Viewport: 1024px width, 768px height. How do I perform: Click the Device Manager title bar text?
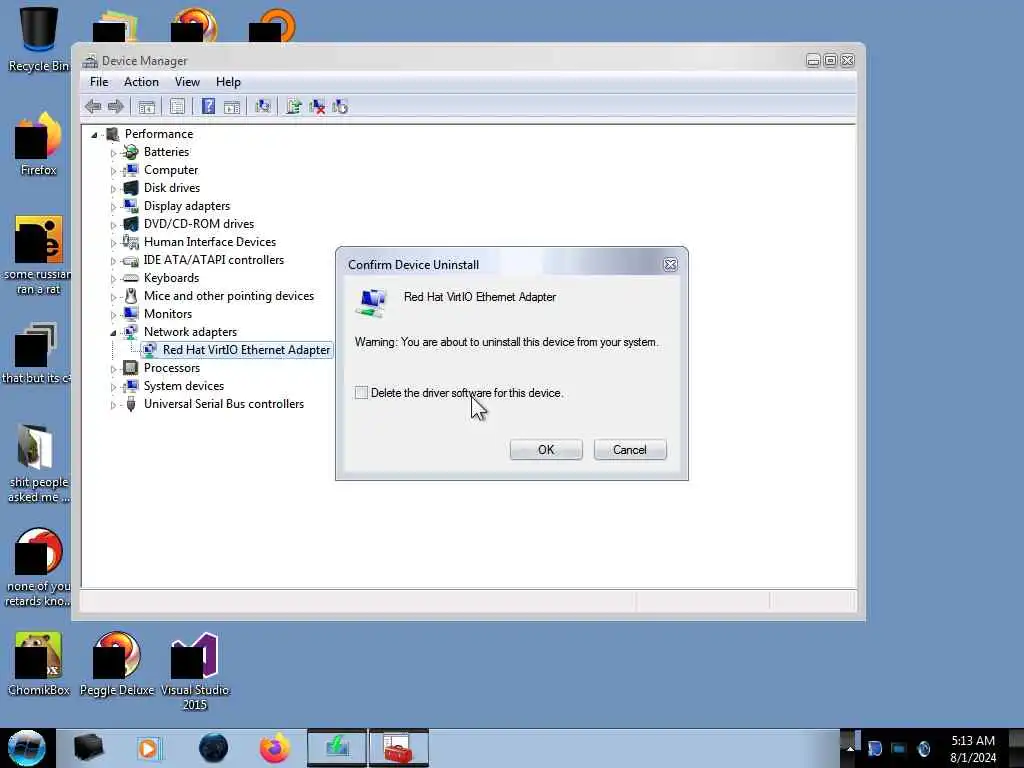coord(144,61)
